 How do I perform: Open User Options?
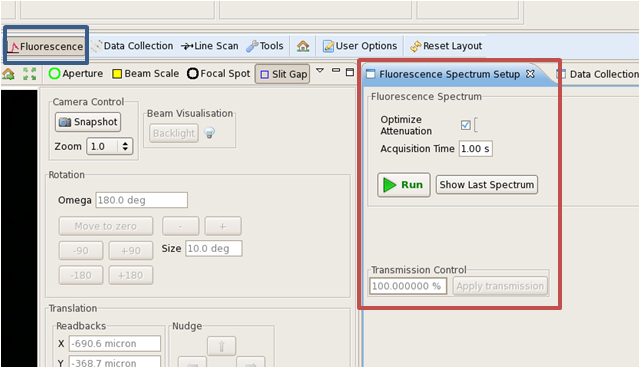pyautogui.click(x=360, y=46)
